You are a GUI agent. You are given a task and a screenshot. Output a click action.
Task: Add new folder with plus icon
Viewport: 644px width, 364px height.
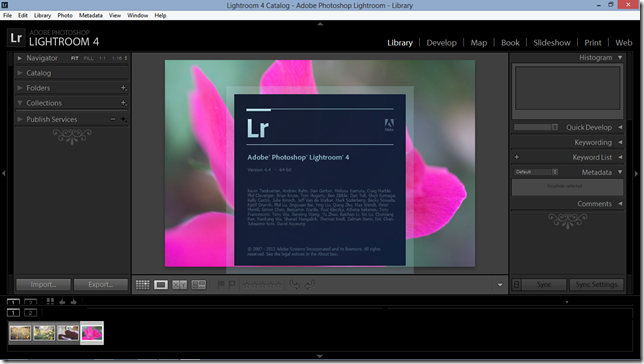click(123, 88)
